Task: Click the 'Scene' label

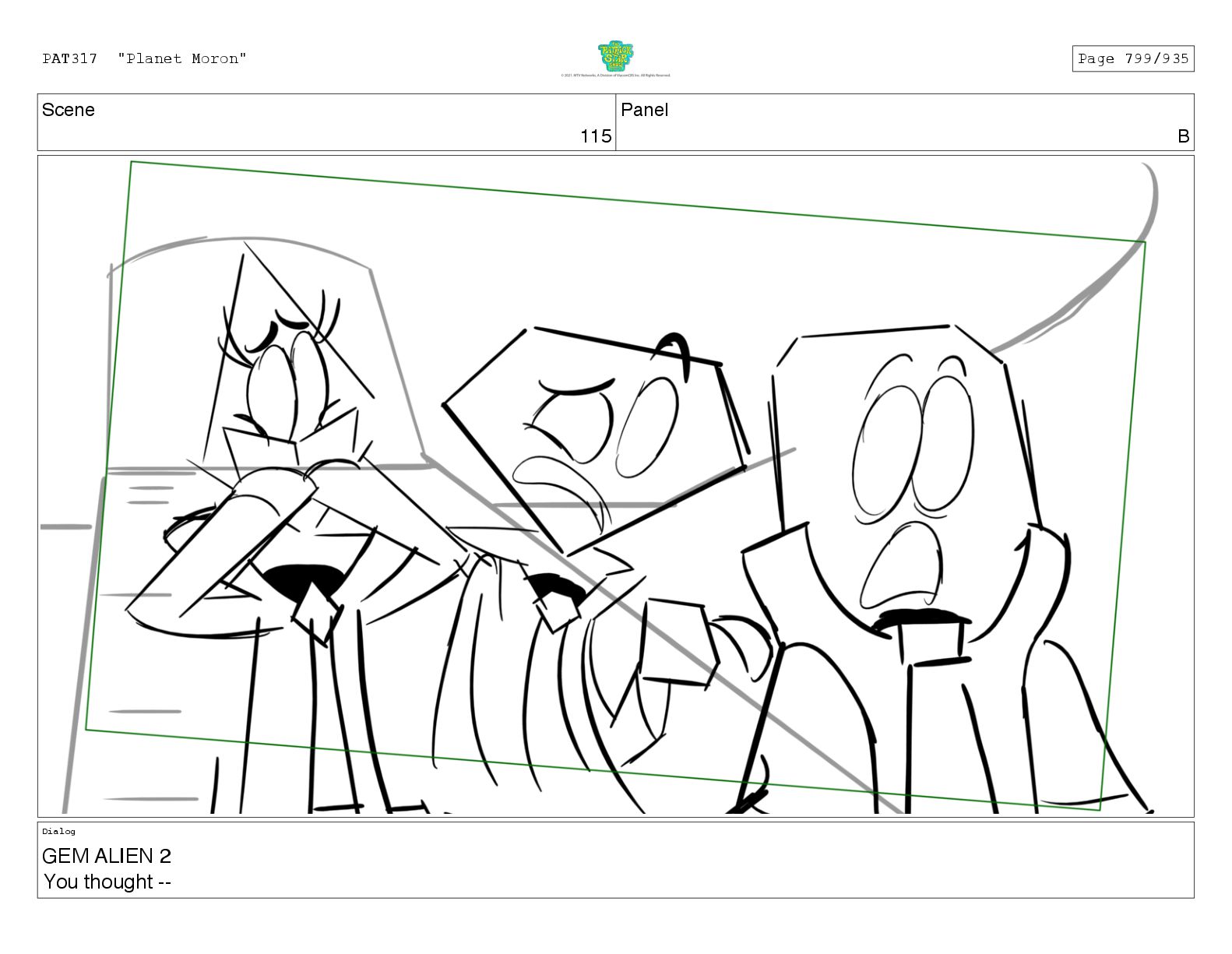Action: pyautogui.click(x=69, y=110)
